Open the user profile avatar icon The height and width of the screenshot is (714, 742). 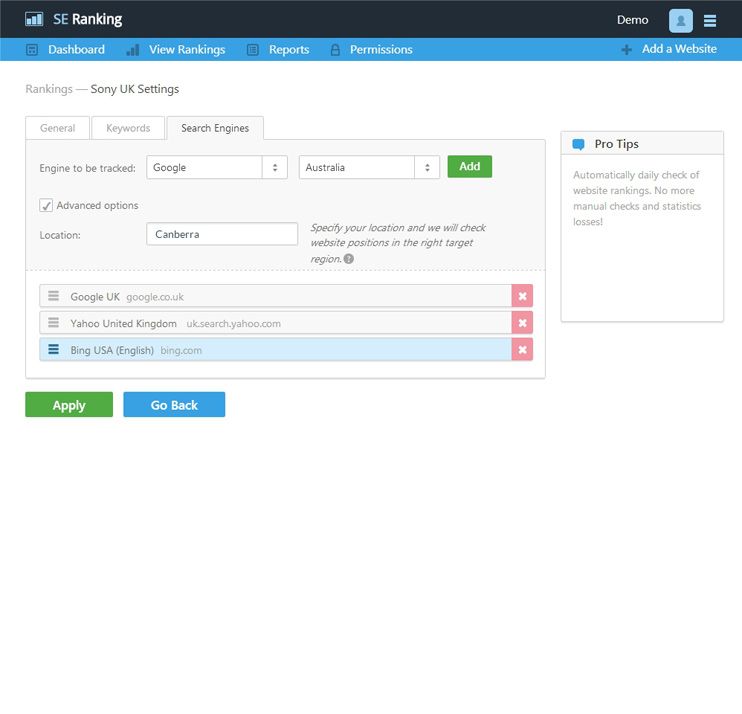click(680, 20)
